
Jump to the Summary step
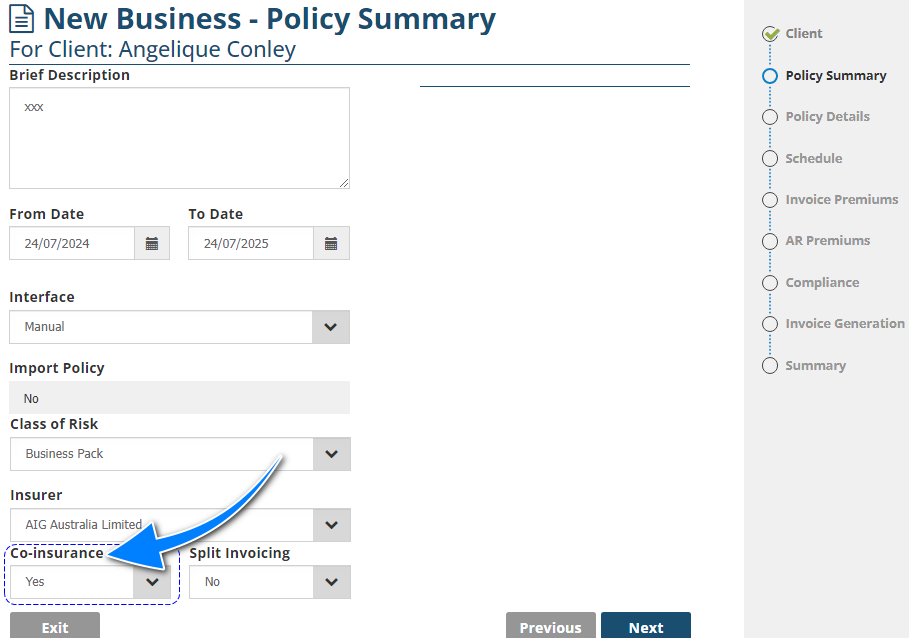click(x=815, y=366)
